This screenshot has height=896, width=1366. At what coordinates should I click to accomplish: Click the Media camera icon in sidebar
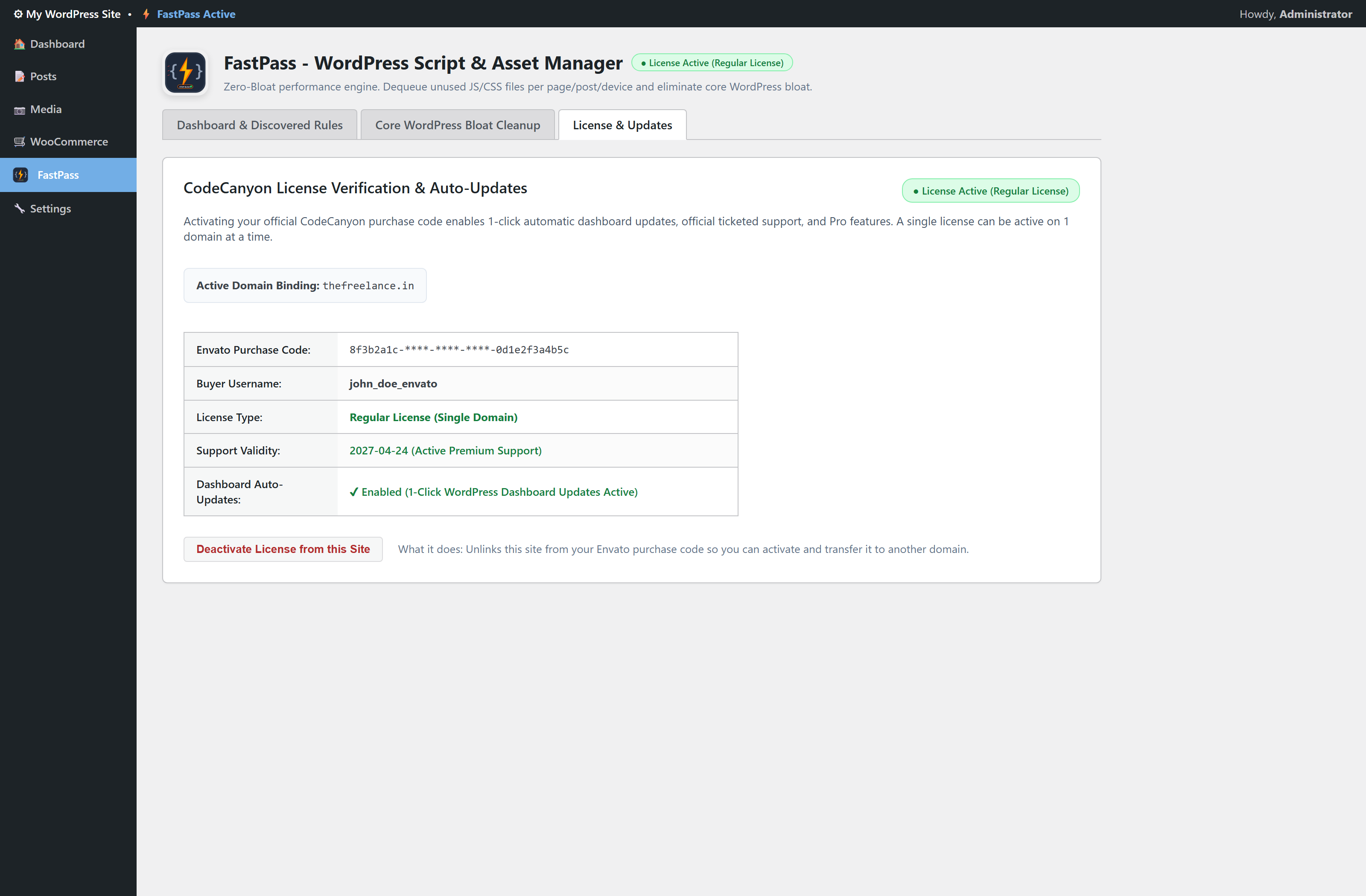(x=20, y=110)
